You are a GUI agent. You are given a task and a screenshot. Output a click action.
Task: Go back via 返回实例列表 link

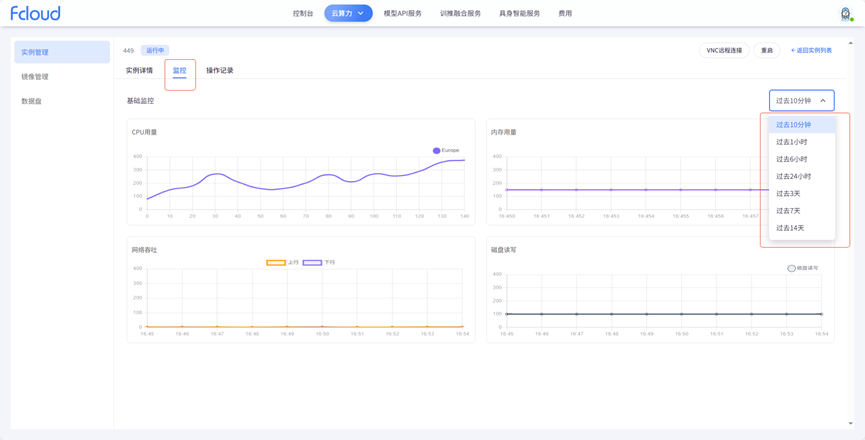point(811,50)
